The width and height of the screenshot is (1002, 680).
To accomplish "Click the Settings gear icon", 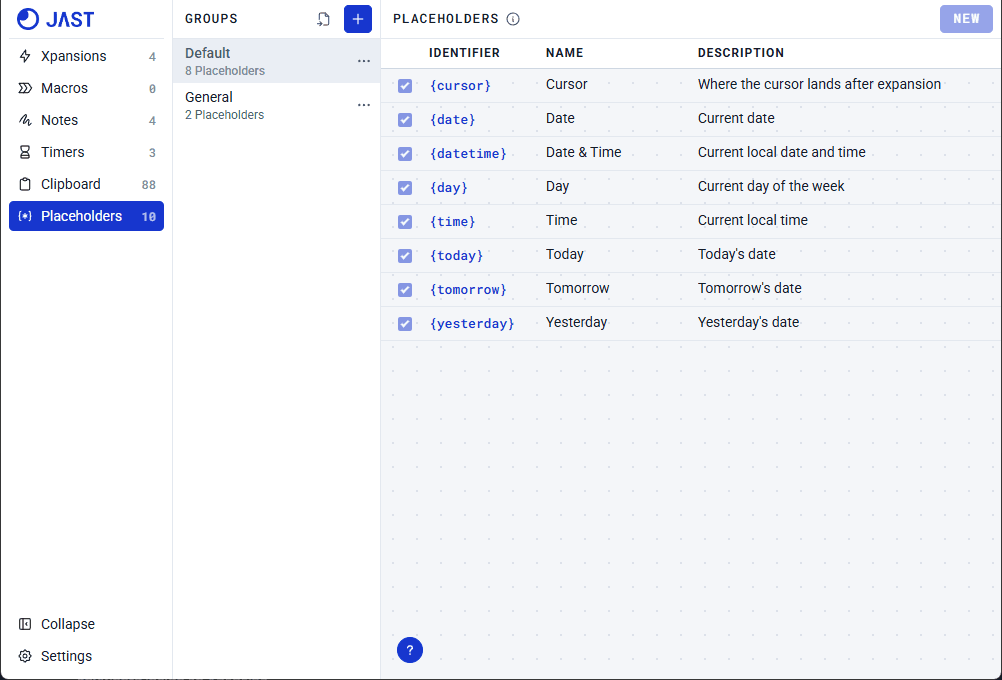I will (x=25, y=656).
